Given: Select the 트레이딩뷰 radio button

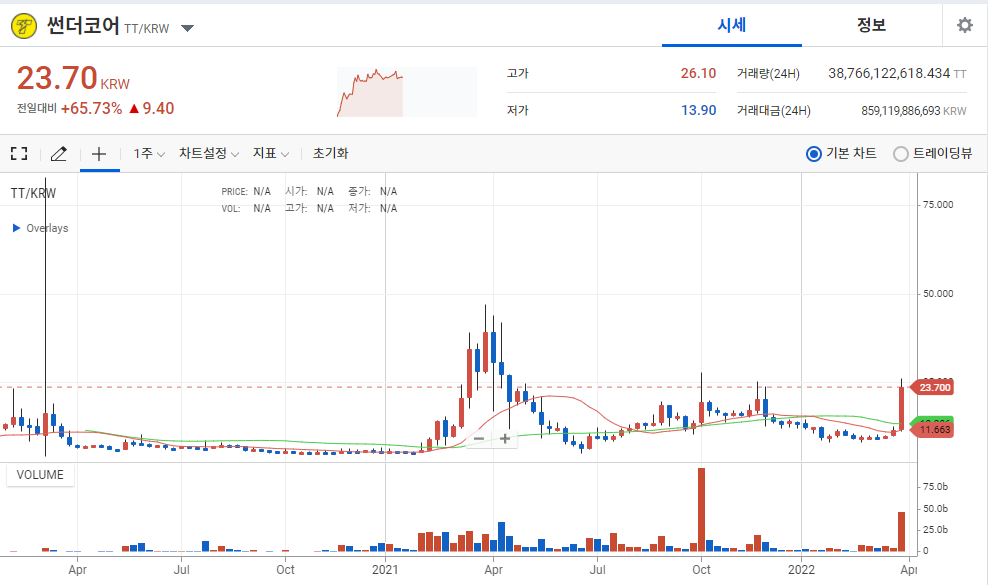Looking at the screenshot, I should 900,154.
